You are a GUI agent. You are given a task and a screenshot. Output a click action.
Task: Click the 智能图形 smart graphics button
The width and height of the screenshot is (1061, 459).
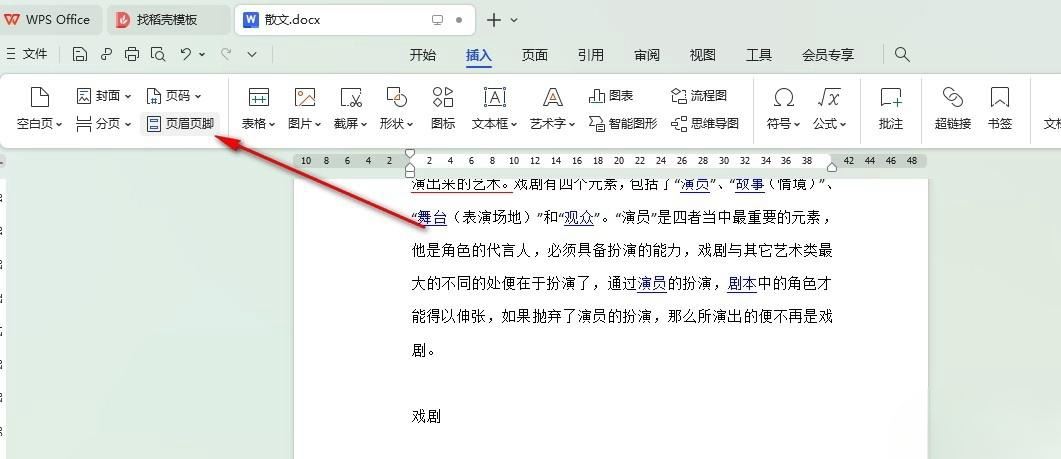623,124
